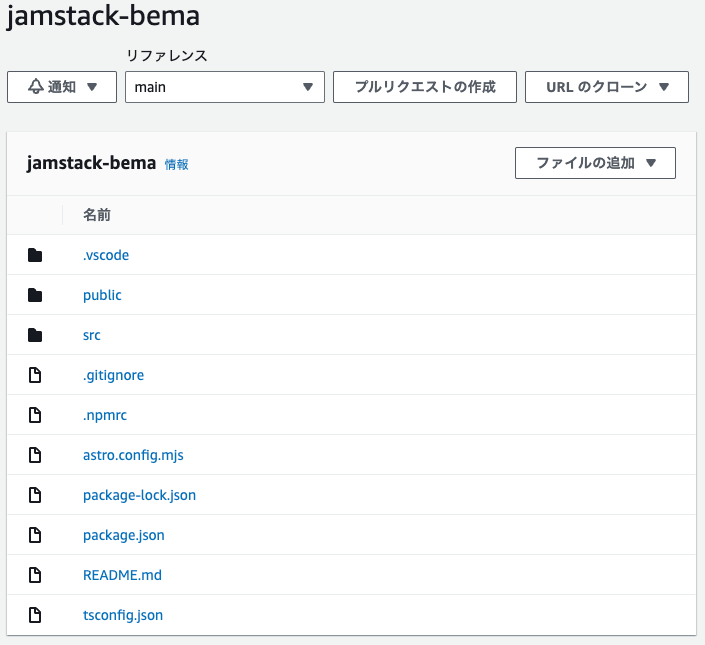This screenshot has height=645, width=705.
Task: Expand the ファイルの追加 menu
Action: point(595,163)
